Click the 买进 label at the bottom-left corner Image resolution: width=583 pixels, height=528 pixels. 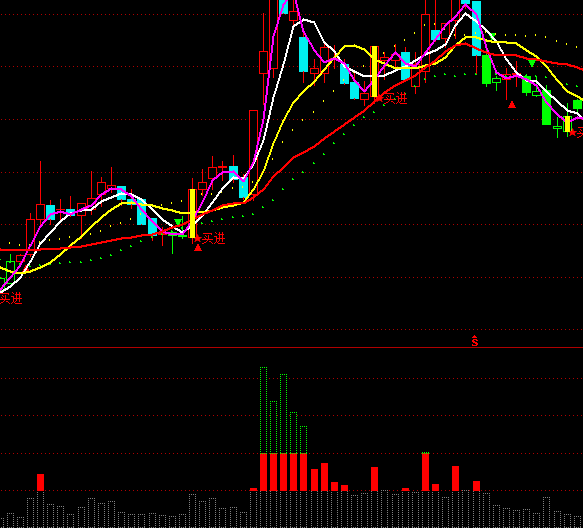point(11,298)
